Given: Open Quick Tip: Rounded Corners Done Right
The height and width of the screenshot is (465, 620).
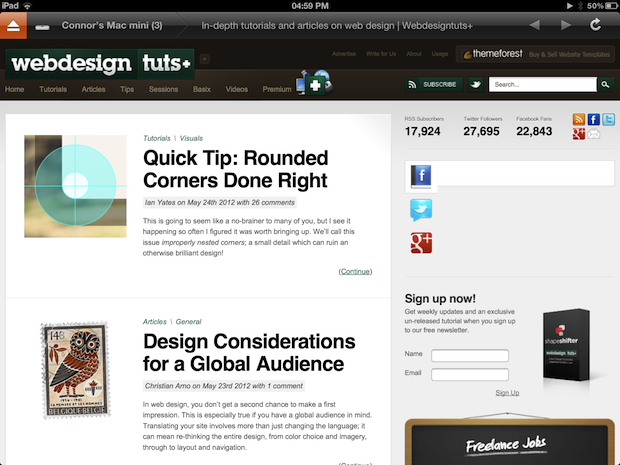Looking at the screenshot, I should [x=236, y=169].
